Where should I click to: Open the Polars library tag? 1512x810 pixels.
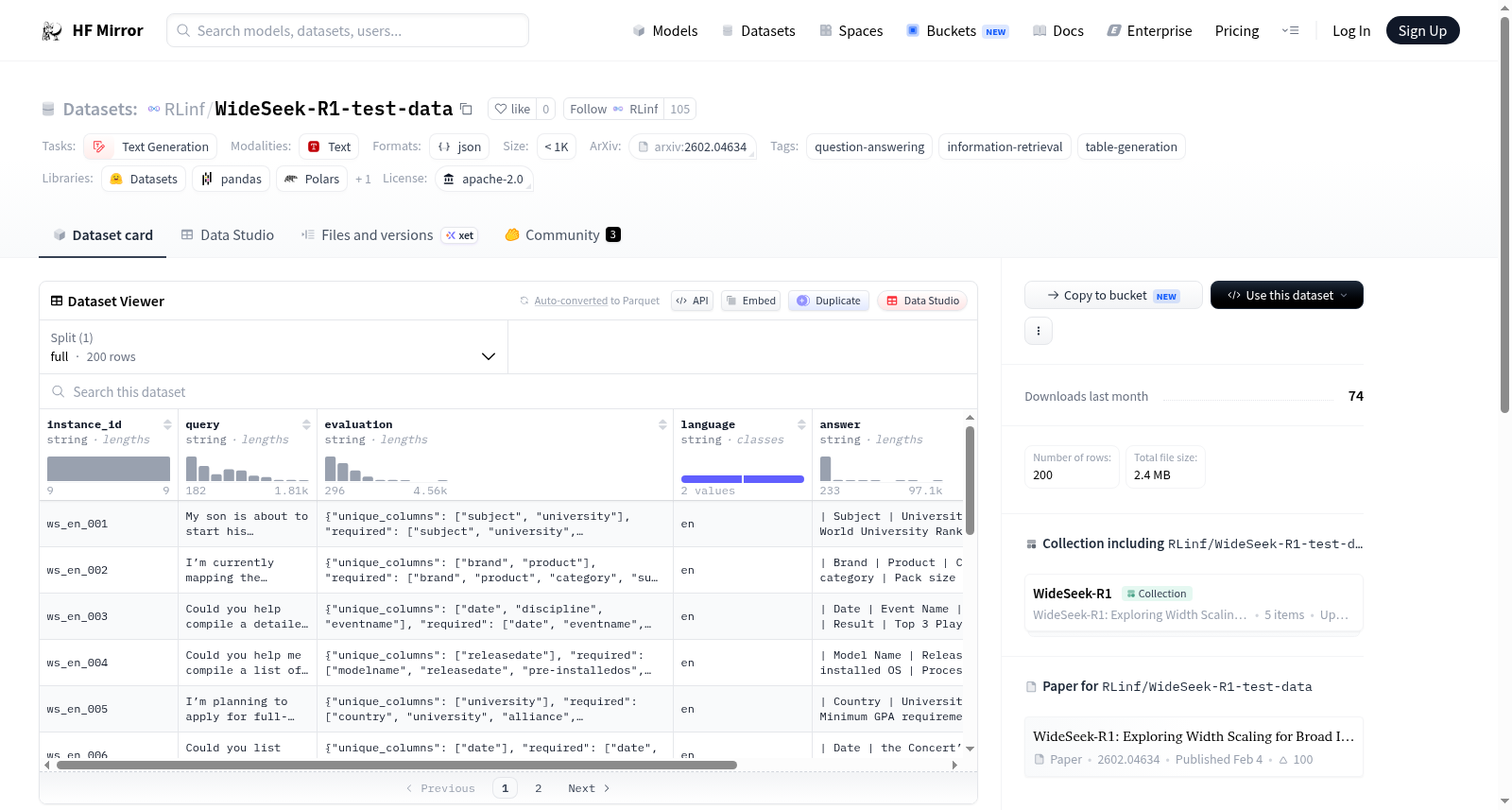point(312,179)
